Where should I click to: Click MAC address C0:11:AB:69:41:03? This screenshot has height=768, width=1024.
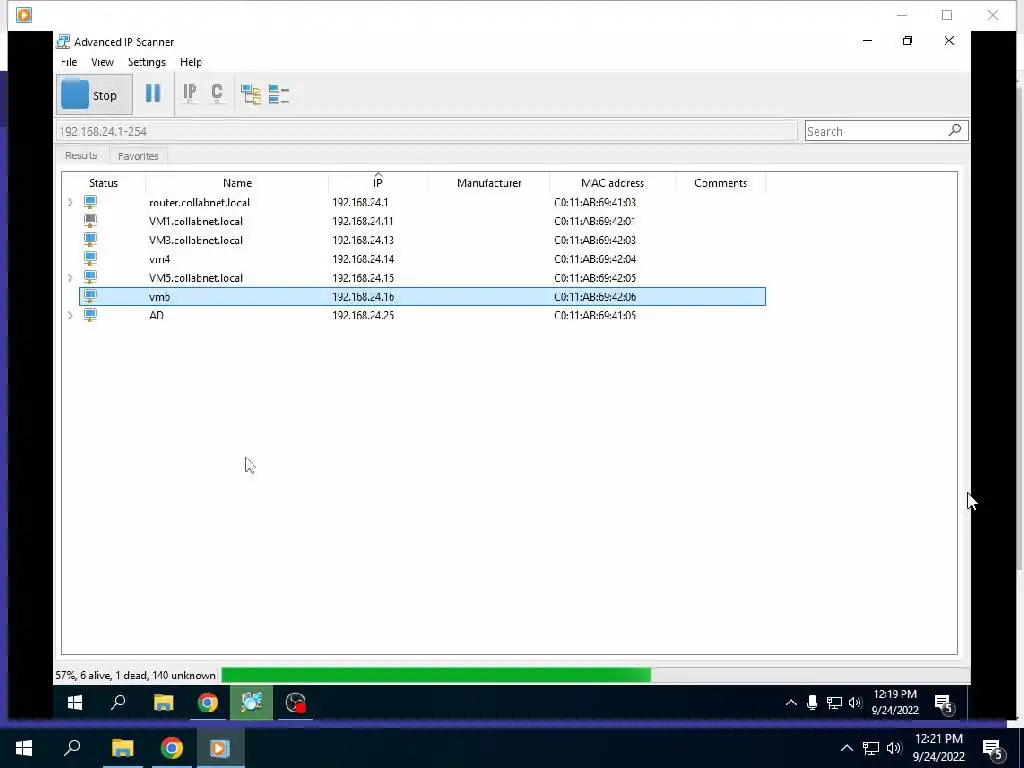click(x=595, y=202)
